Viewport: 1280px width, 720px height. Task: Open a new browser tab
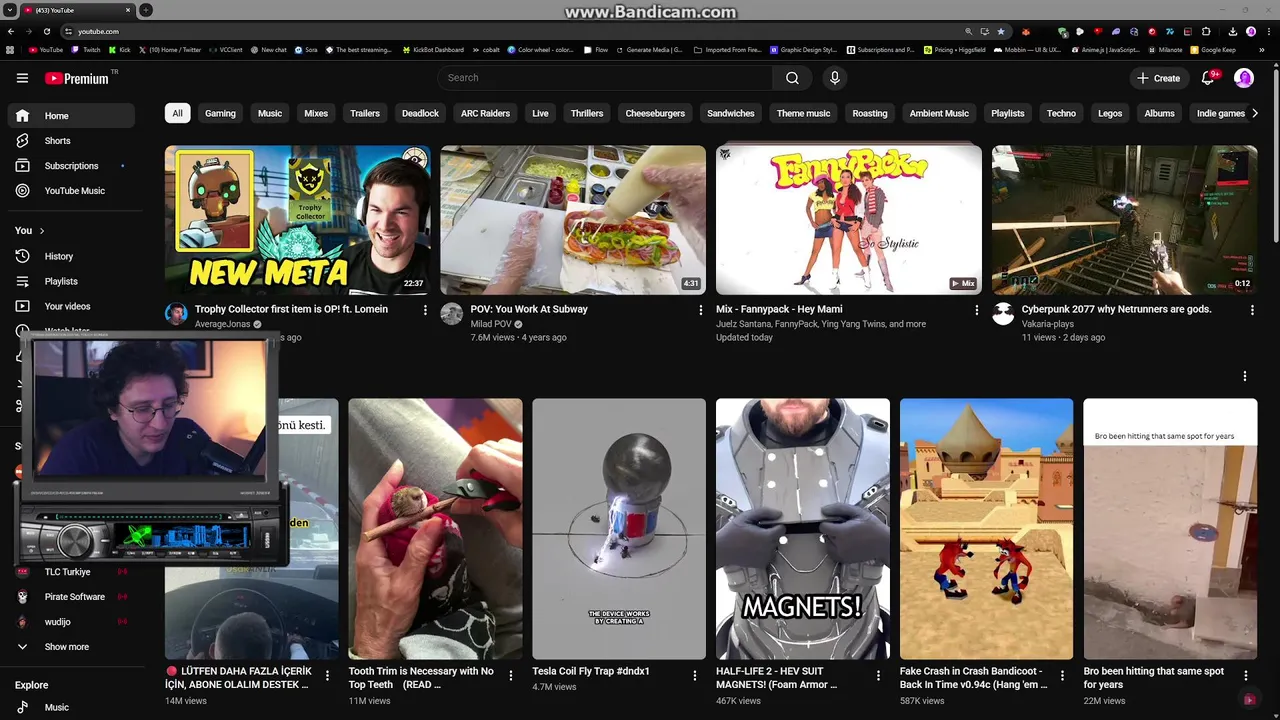click(x=146, y=10)
